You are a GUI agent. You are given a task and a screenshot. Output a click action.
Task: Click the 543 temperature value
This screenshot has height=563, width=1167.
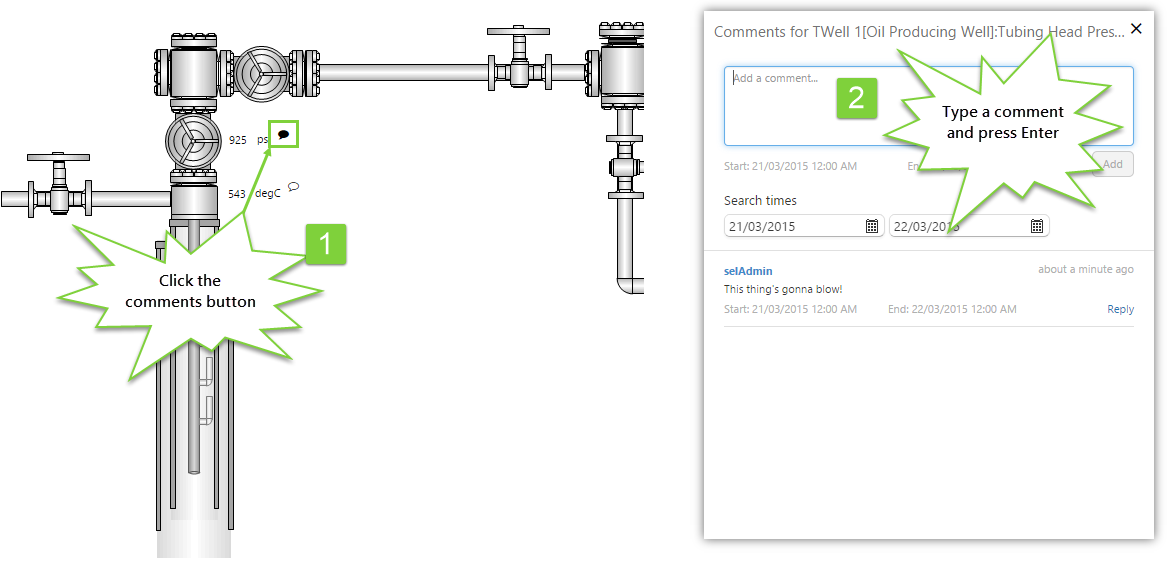click(x=236, y=194)
